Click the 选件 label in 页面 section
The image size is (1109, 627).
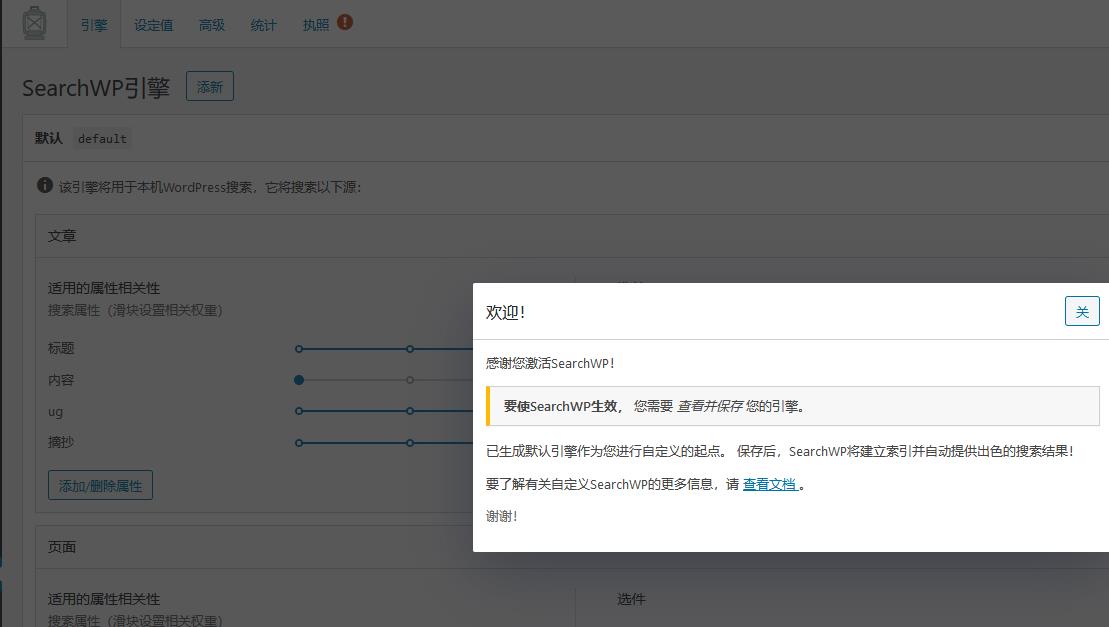pos(632,599)
